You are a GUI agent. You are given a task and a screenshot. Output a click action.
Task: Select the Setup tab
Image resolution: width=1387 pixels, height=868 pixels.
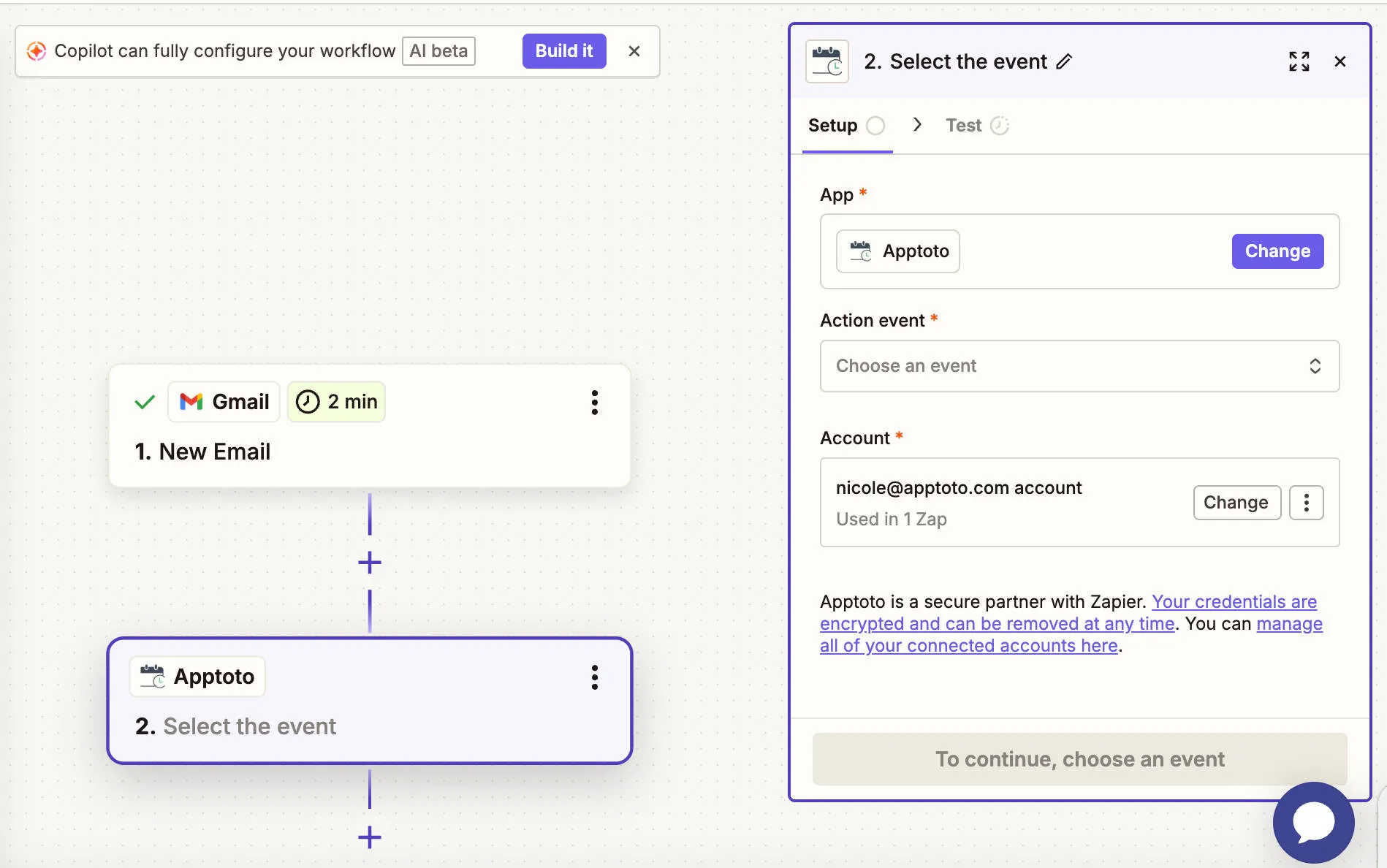[832, 125]
